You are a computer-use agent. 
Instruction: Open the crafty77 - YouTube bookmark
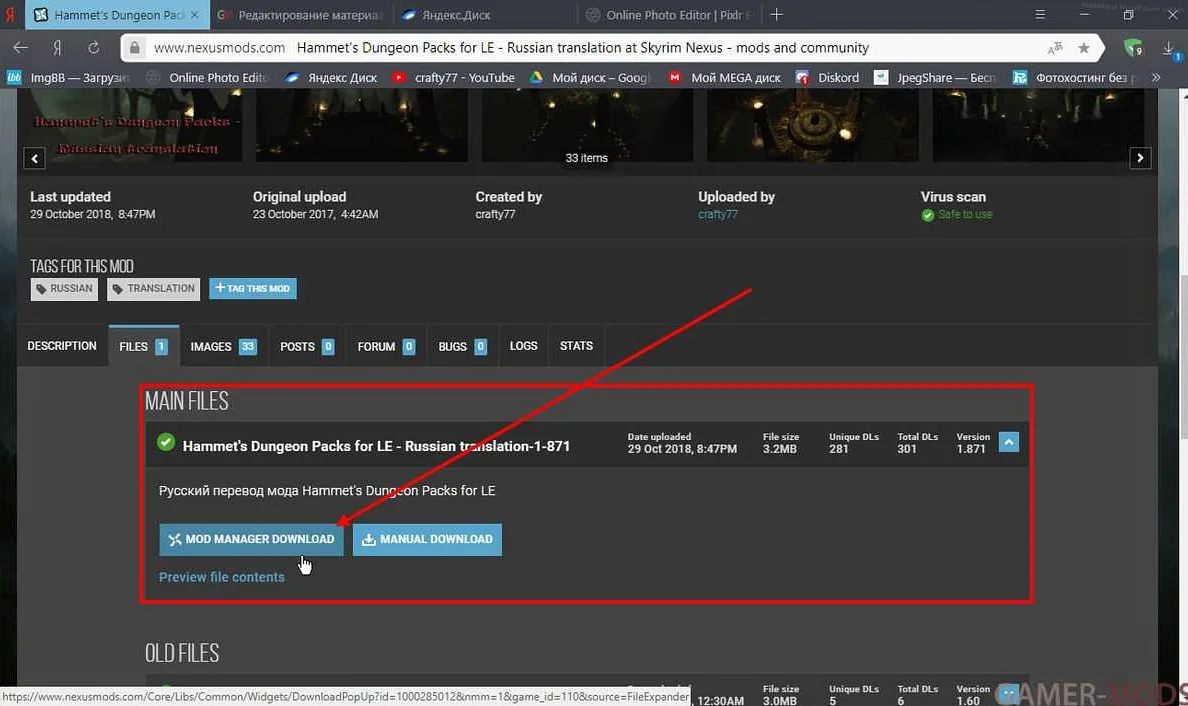(x=453, y=77)
